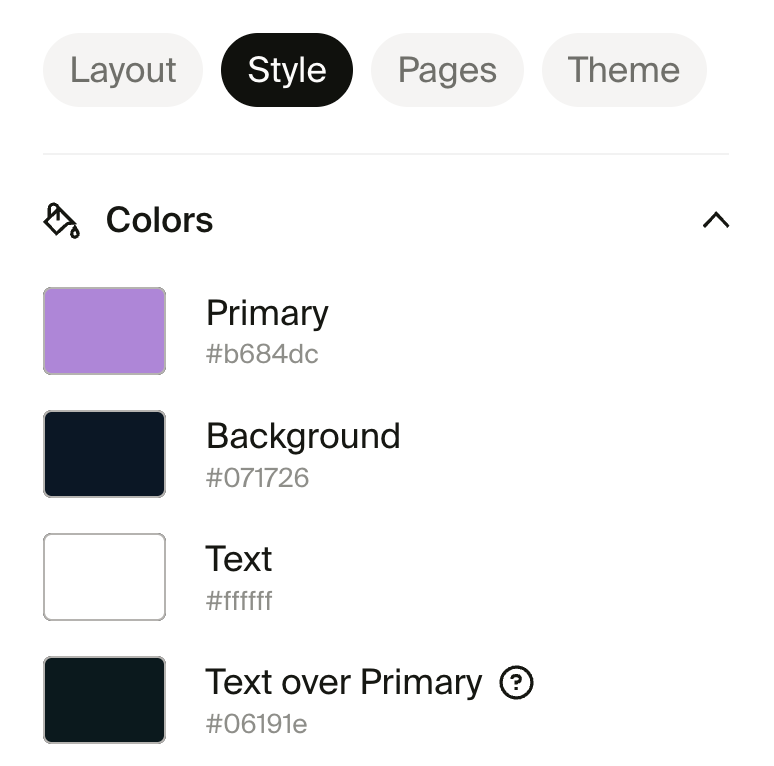
Task: Collapse the Colors section chevron
Action: (716, 220)
